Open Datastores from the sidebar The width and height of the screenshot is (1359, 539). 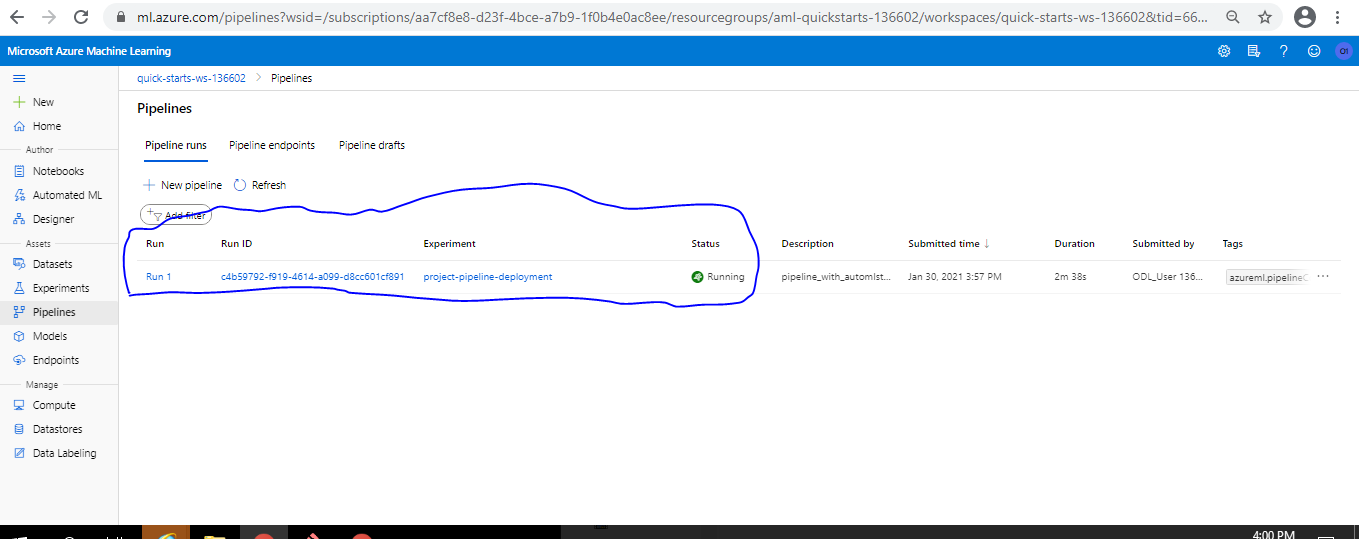click(59, 429)
